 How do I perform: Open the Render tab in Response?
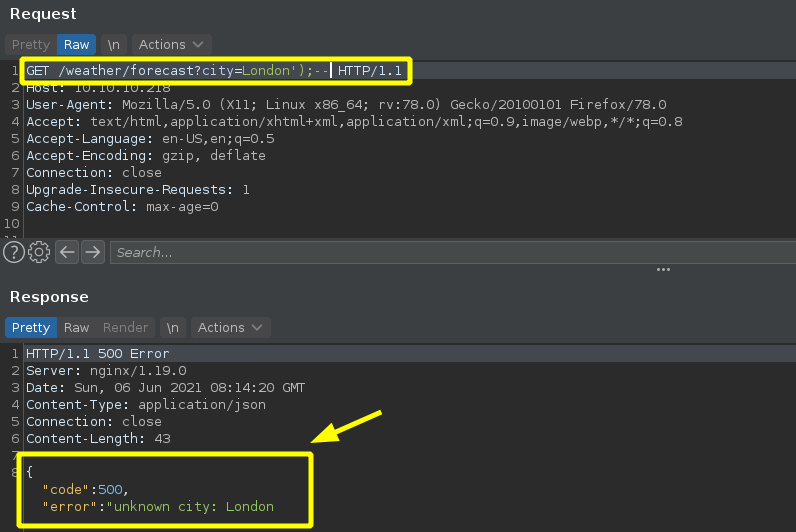[126, 328]
